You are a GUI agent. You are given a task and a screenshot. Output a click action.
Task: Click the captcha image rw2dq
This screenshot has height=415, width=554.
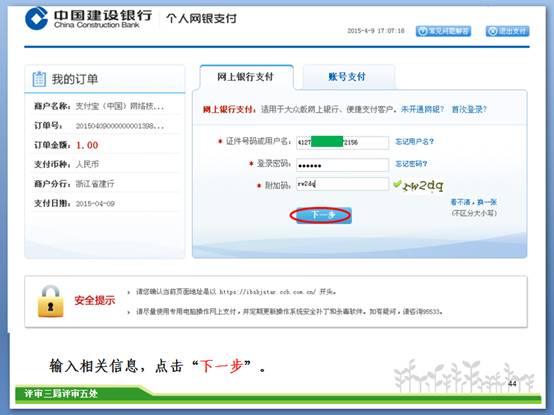pyautogui.click(x=423, y=185)
